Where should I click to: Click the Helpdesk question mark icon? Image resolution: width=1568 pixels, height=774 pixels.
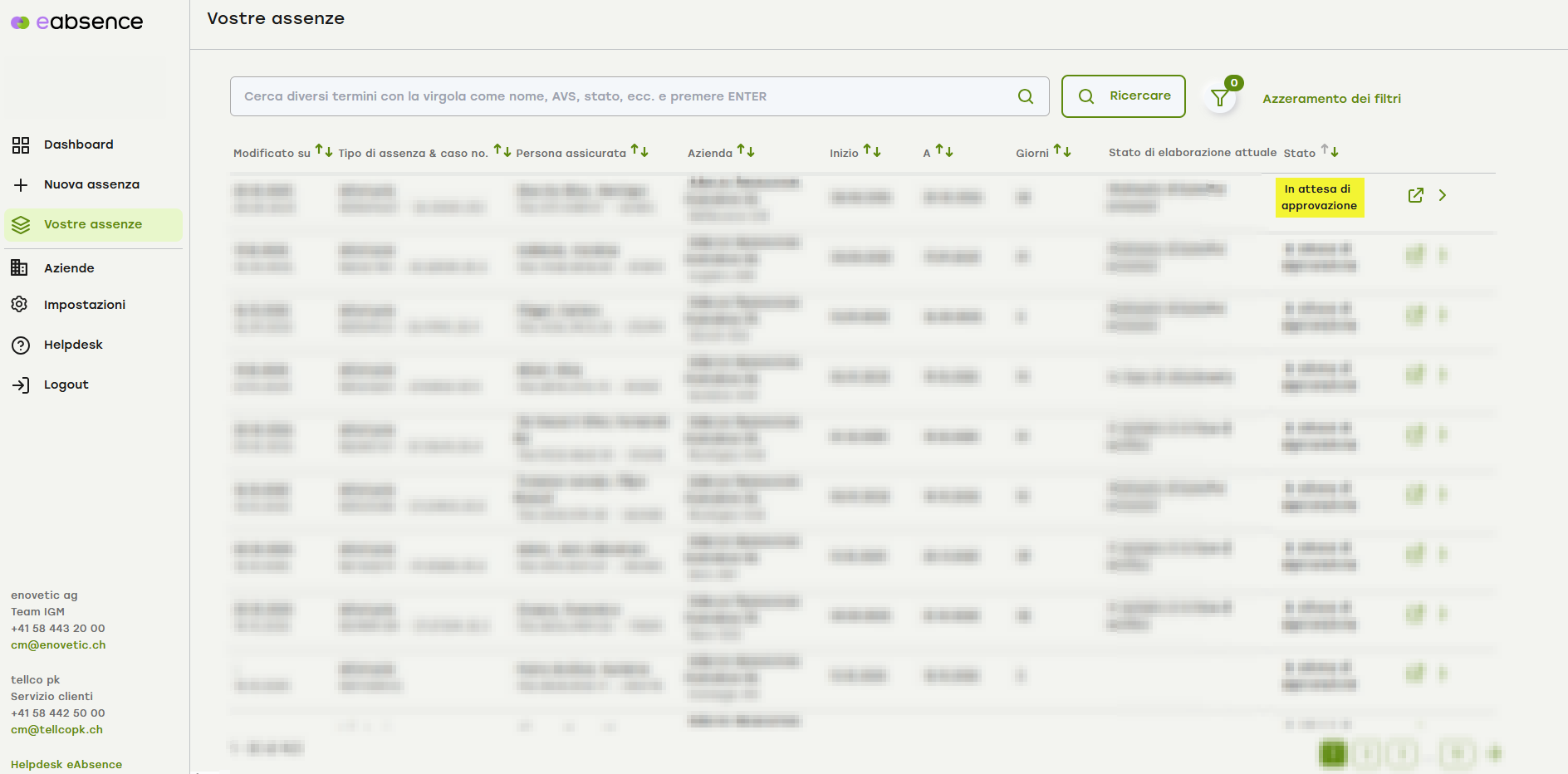tap(21, 345)
